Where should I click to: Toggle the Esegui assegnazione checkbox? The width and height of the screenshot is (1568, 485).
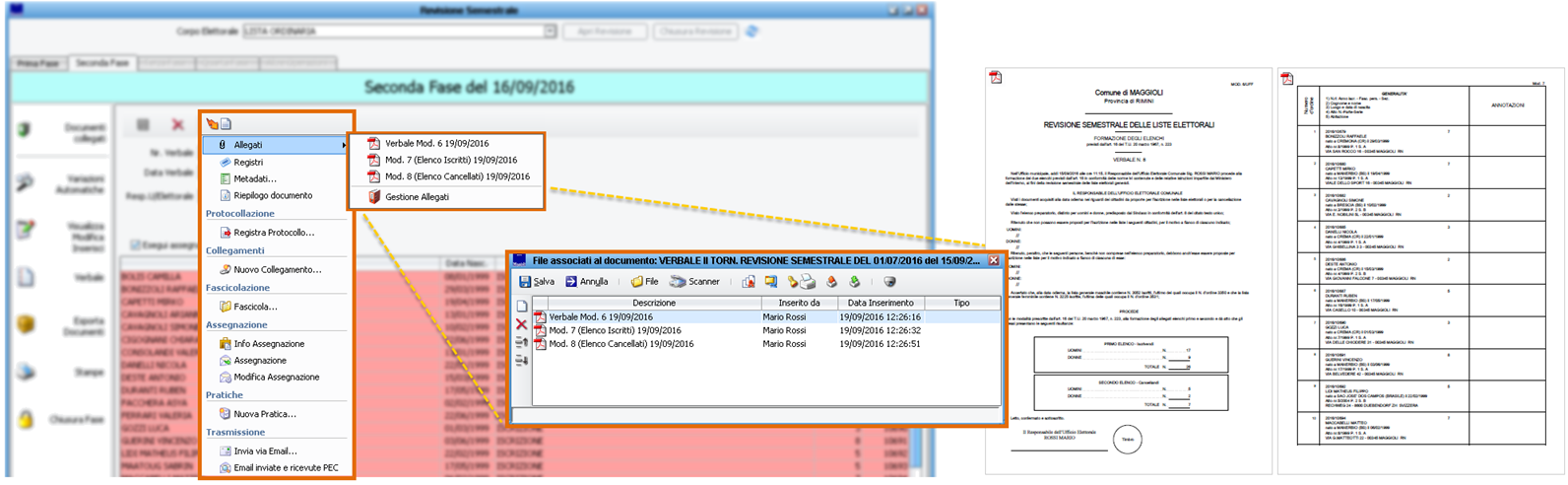coord(135,244)
